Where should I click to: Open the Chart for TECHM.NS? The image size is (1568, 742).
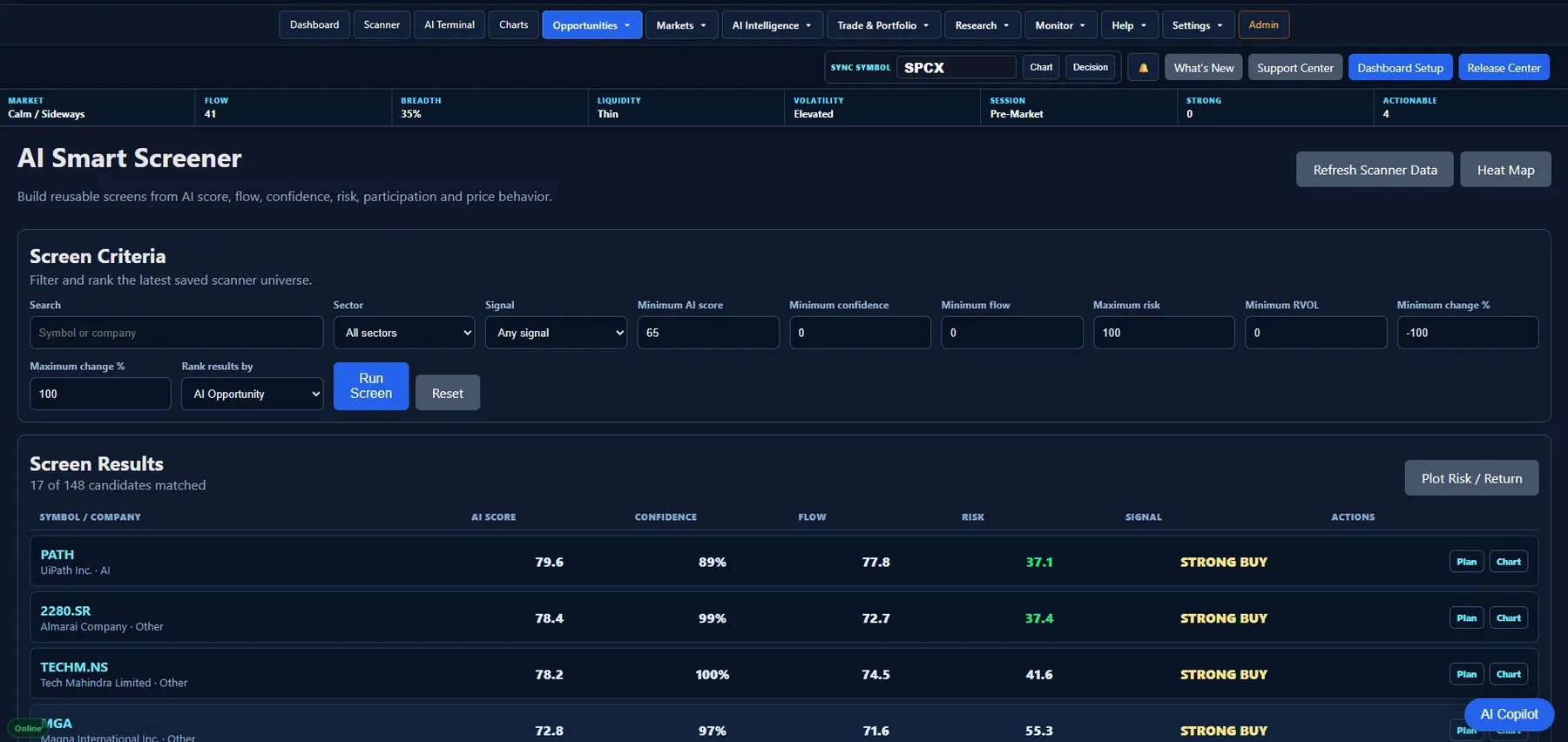click(1509, 674)
